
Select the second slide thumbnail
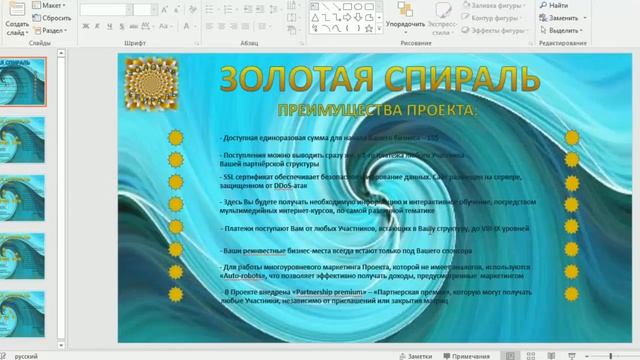pos(22,140)
